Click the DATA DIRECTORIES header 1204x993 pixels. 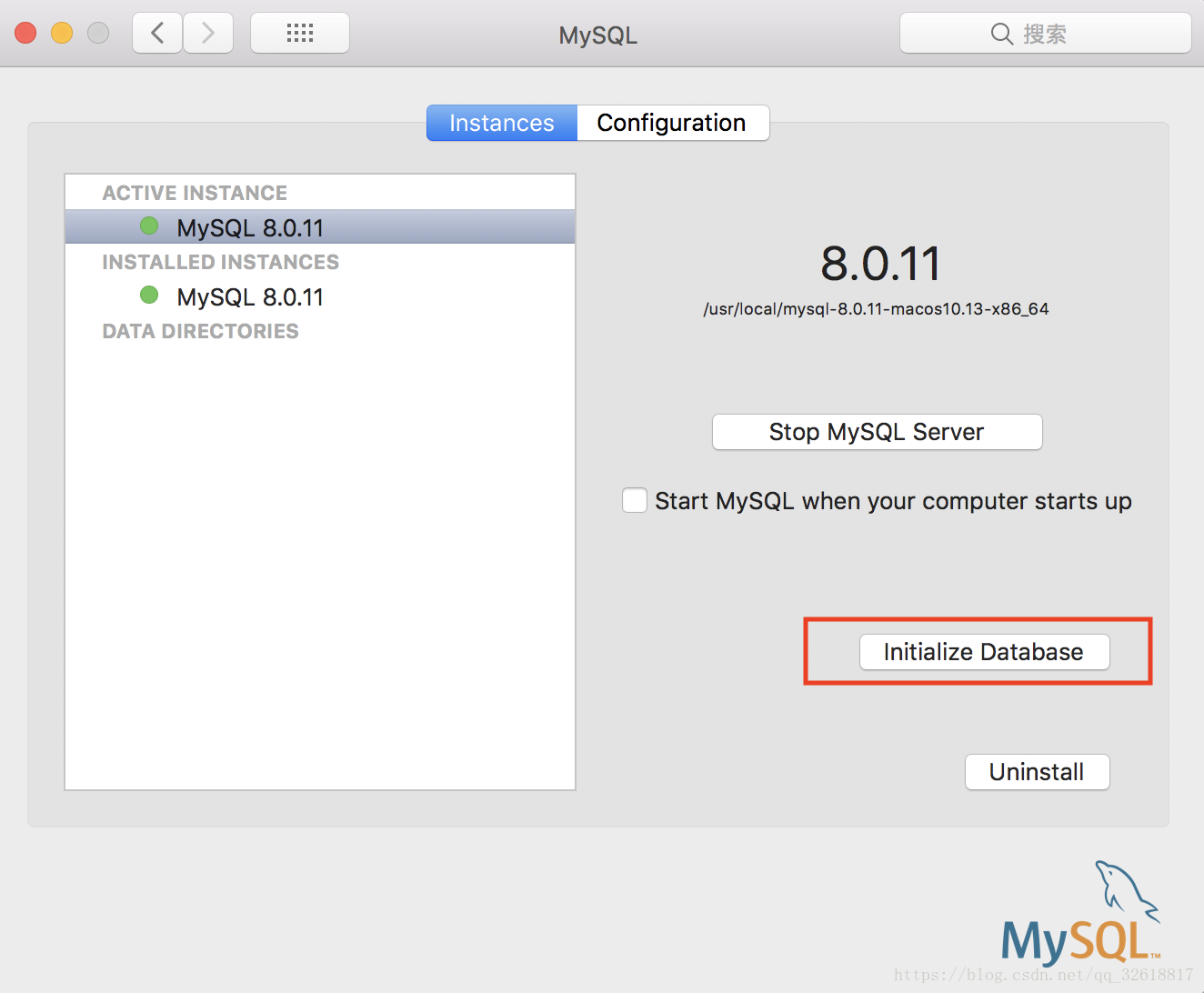tap(200, 331)
